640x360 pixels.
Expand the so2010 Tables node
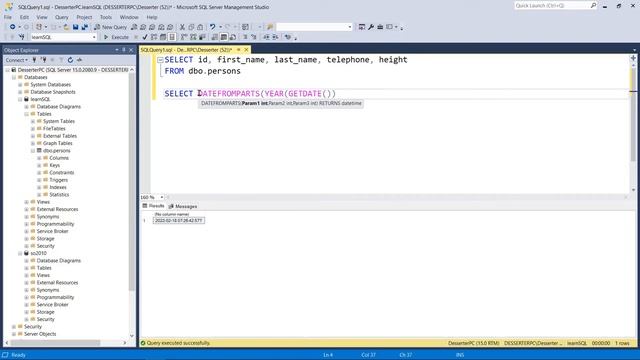27,268
